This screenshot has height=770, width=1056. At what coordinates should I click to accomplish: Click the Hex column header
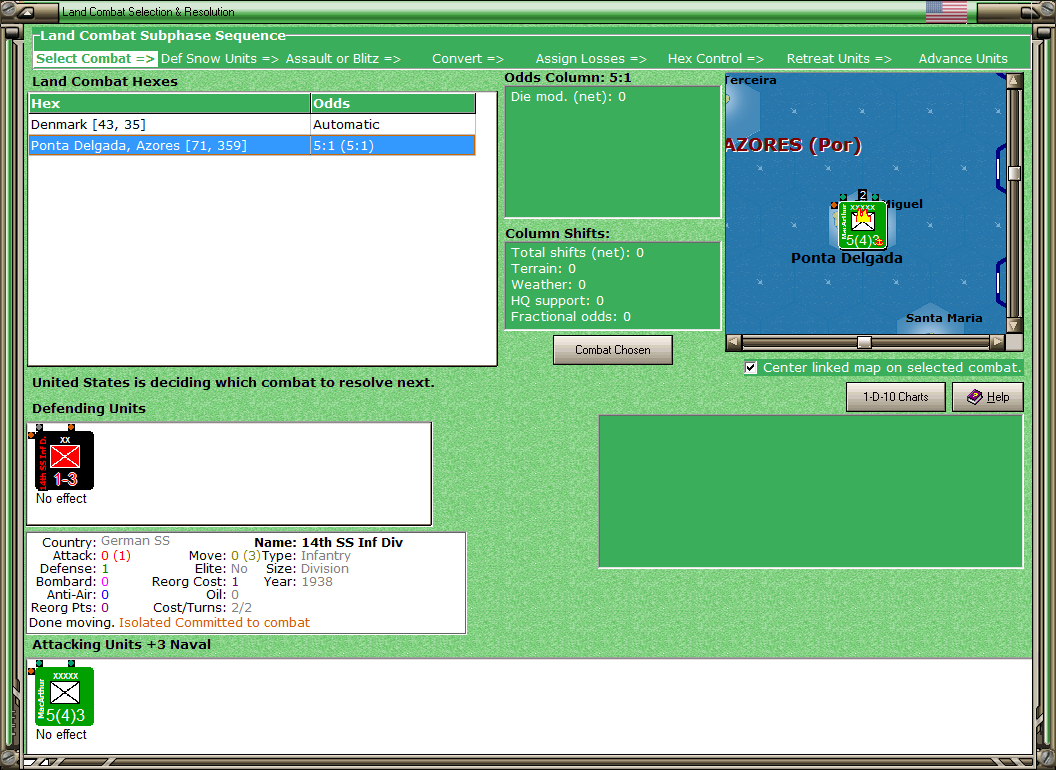coord(169,103)
